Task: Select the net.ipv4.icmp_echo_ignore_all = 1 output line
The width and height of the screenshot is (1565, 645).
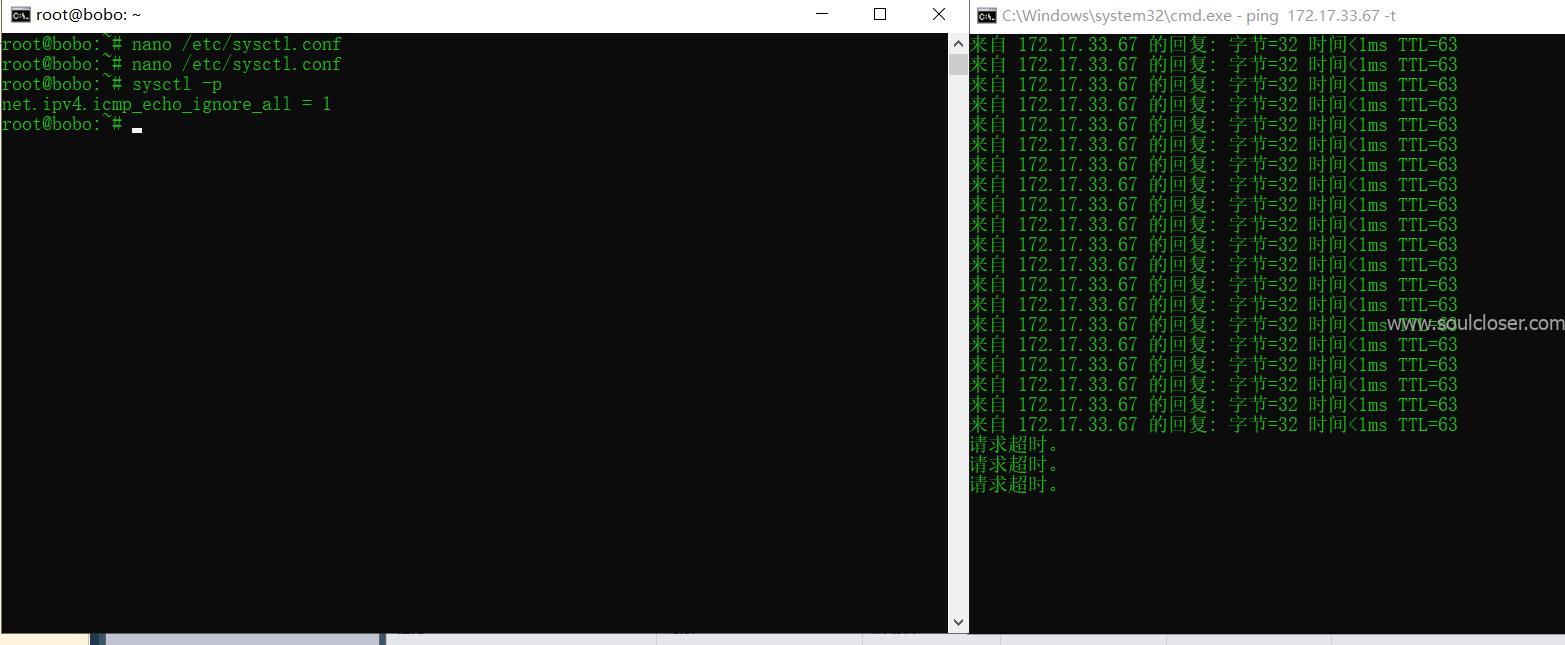Action: 166,104
